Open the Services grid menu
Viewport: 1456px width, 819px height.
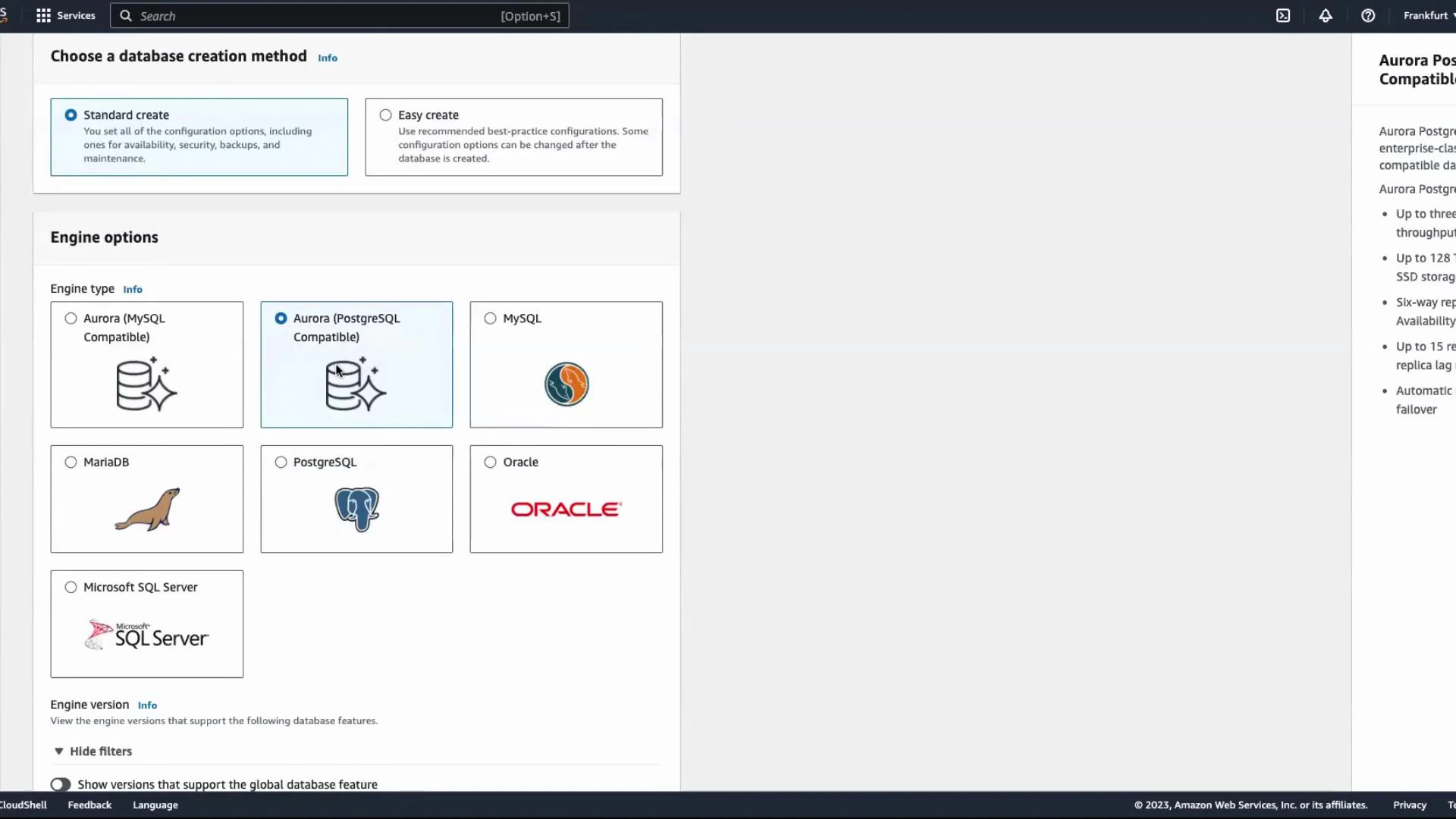[x=43, y=15]
